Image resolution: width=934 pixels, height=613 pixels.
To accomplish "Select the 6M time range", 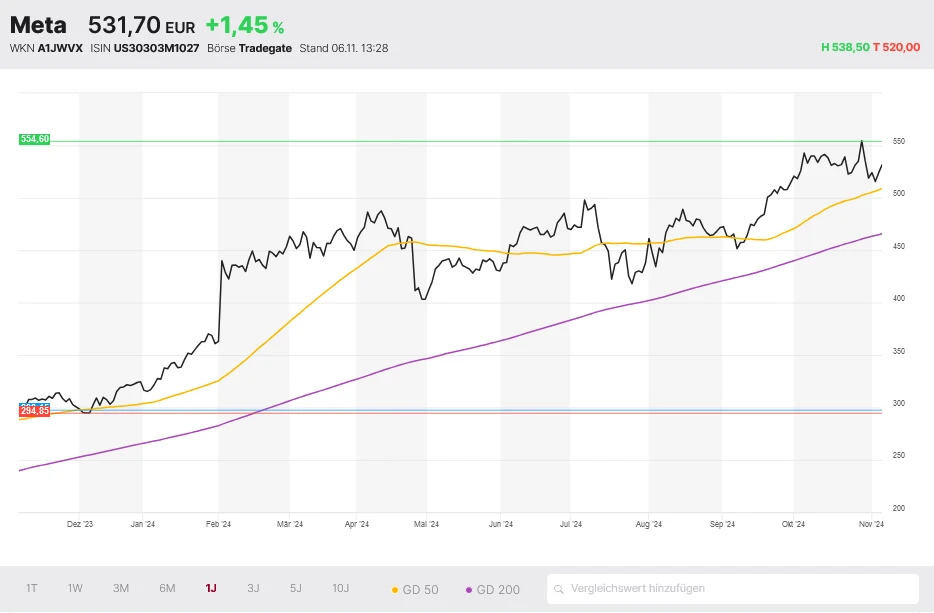I will tap(167, 588).
